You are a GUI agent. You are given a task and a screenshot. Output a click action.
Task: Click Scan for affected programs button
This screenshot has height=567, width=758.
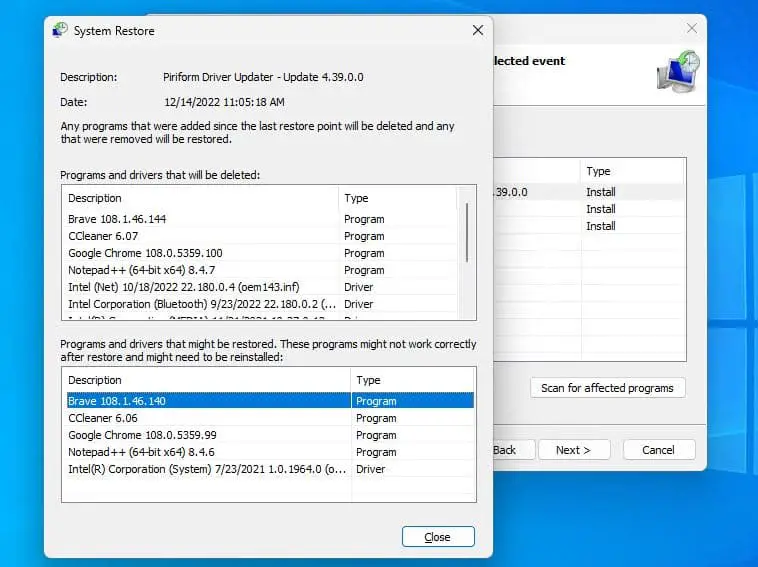tap(607, 388)
